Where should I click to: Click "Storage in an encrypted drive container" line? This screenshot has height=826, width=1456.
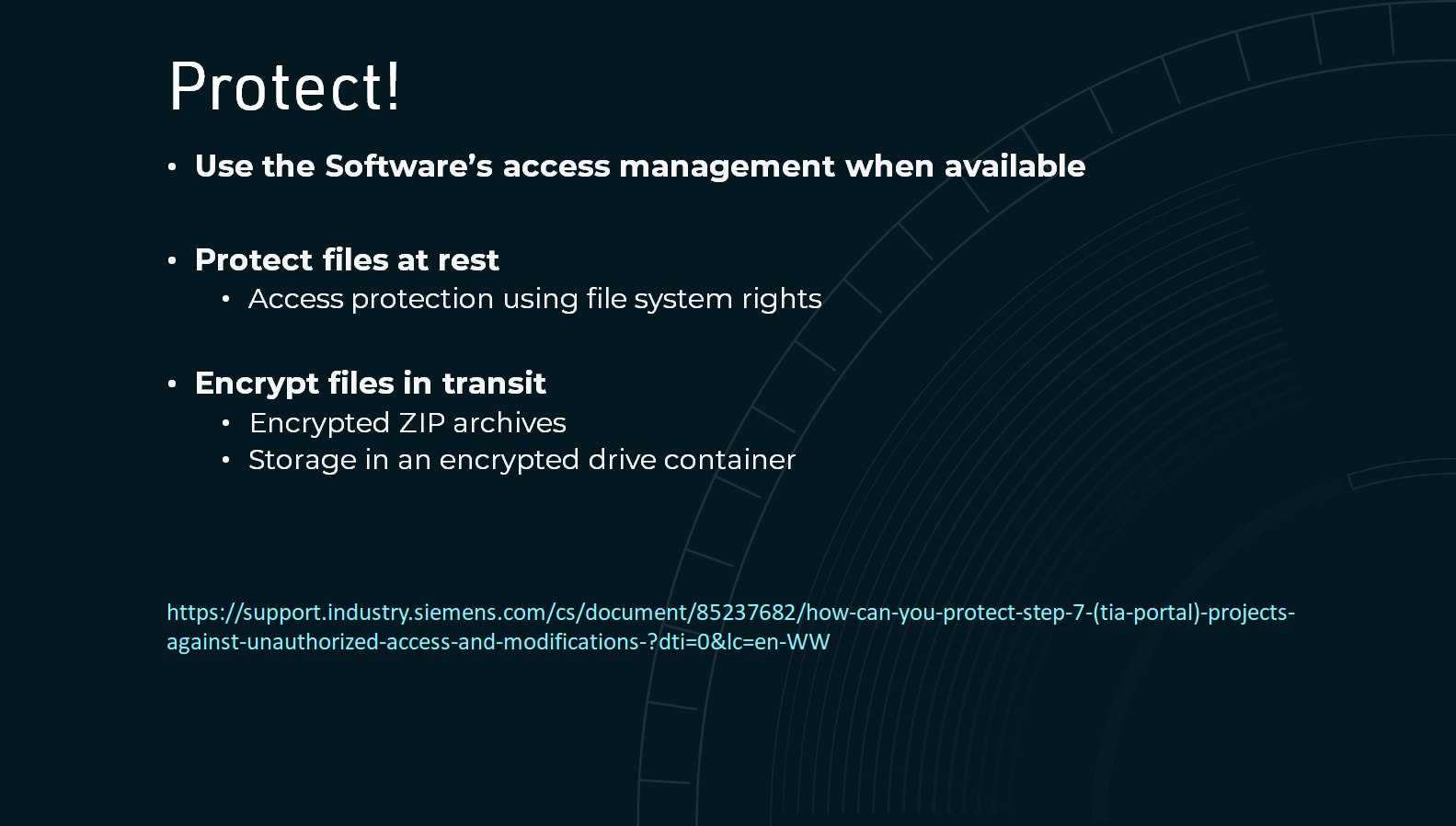[x=522, y=459]
